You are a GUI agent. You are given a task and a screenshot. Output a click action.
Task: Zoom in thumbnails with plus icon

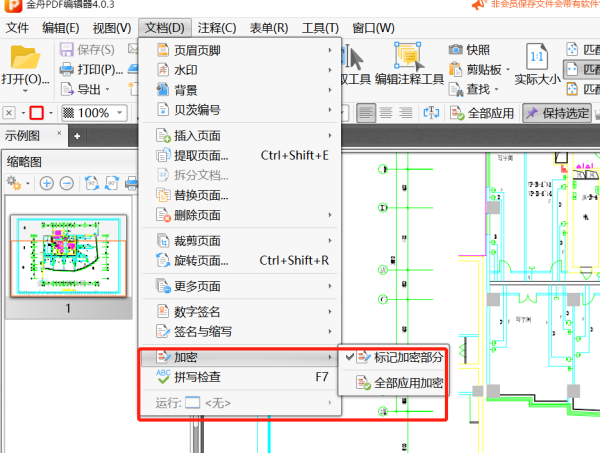pos(46,183)
